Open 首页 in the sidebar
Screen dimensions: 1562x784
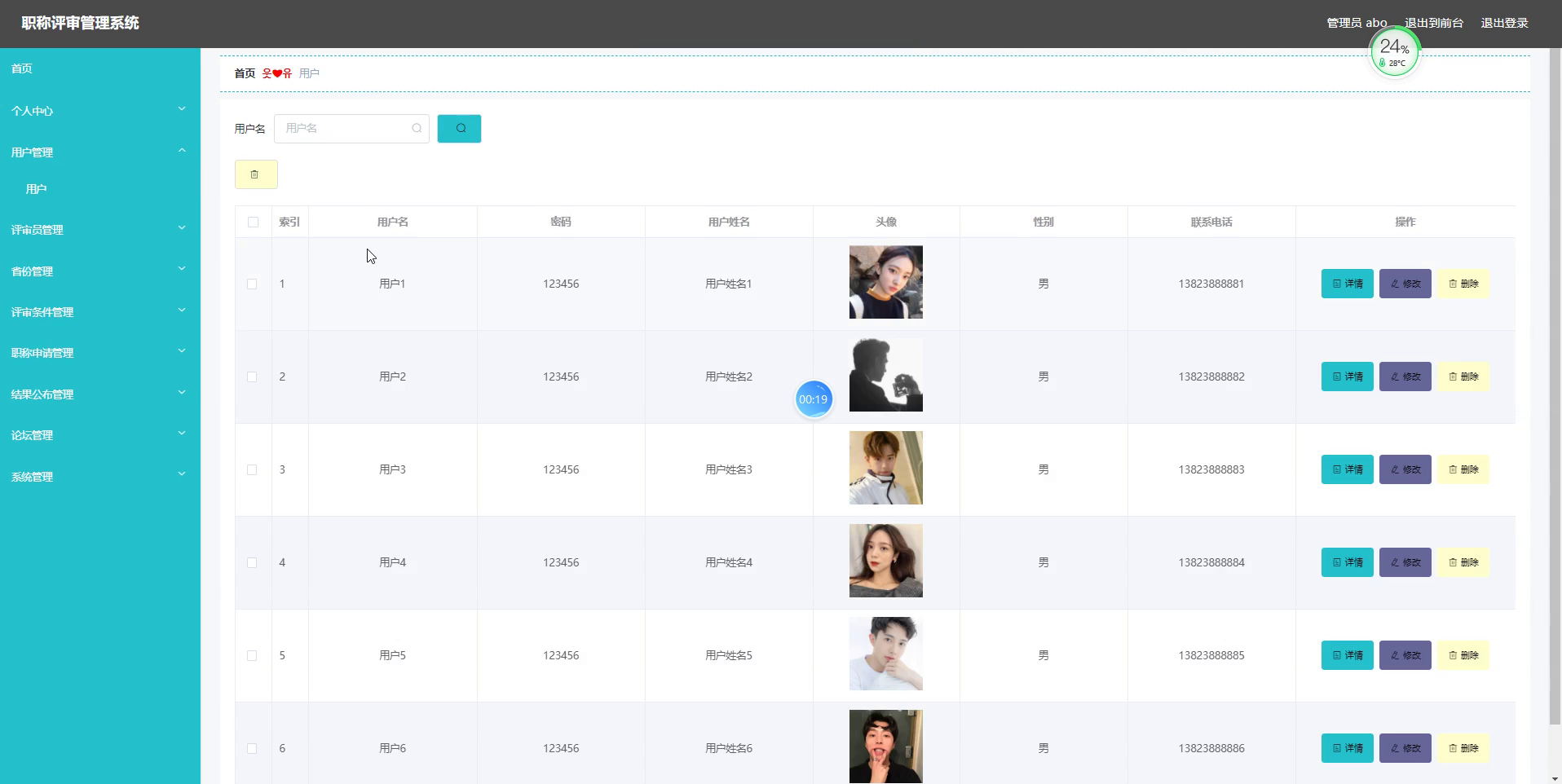click(99, 68)
